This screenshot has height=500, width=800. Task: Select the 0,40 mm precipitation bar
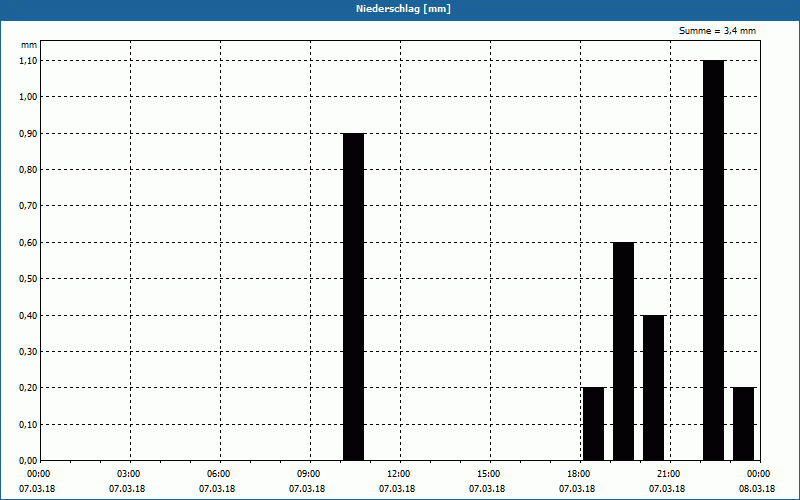tap(654, 388)
